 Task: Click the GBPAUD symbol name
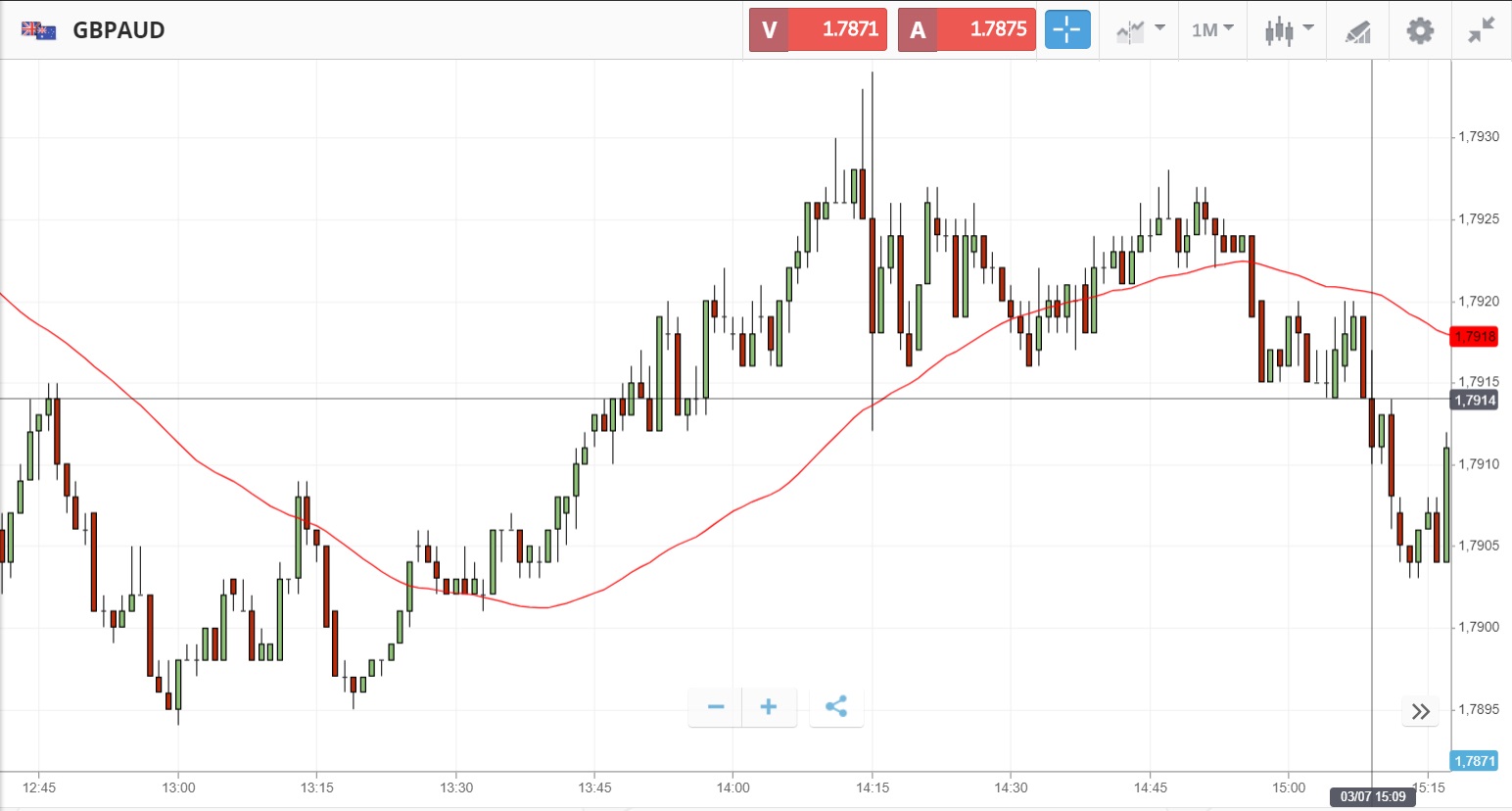(118, 30)
